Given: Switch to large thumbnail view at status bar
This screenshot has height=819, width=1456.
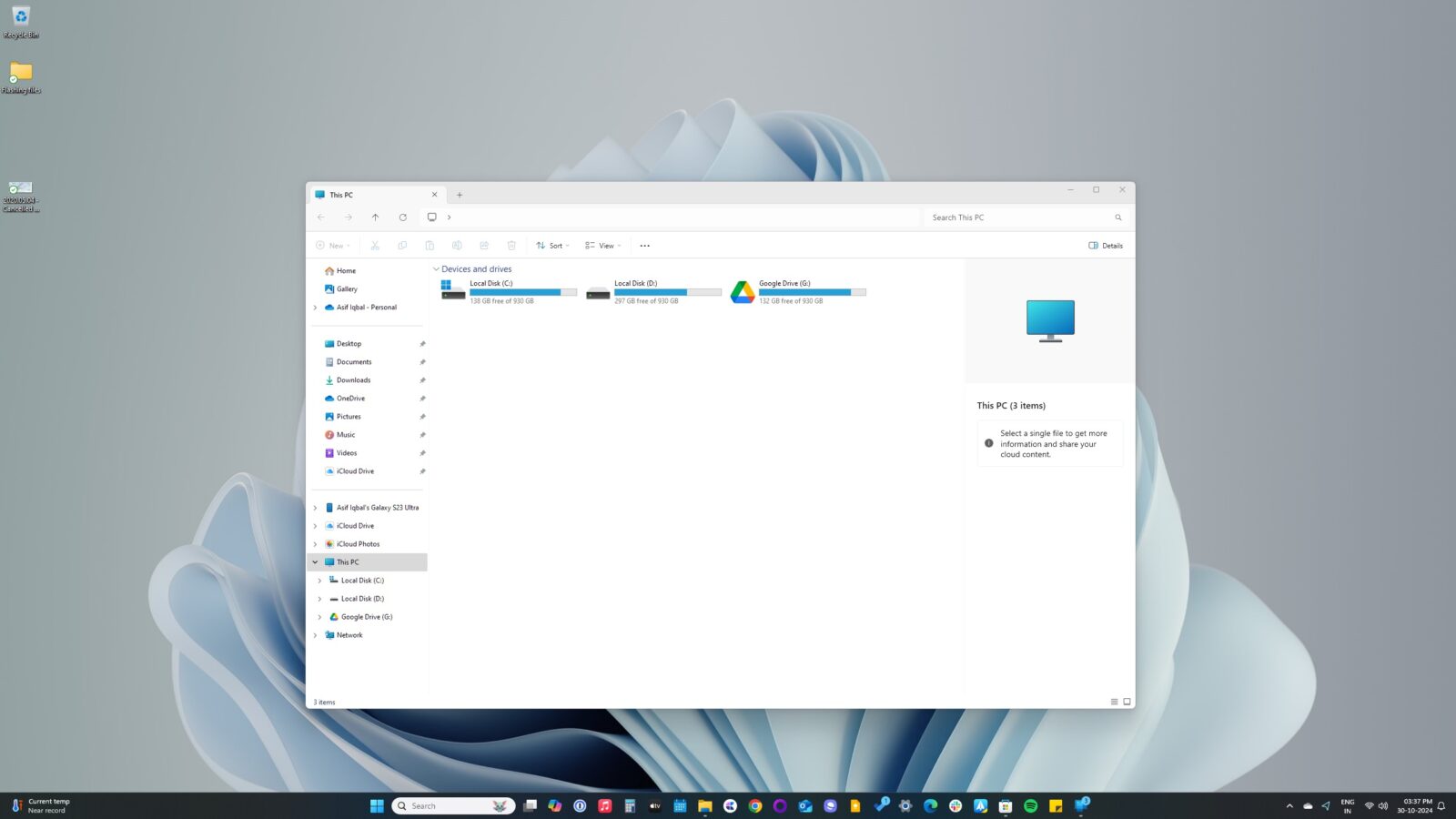Looking at the screenshot, I should 1127,701.
